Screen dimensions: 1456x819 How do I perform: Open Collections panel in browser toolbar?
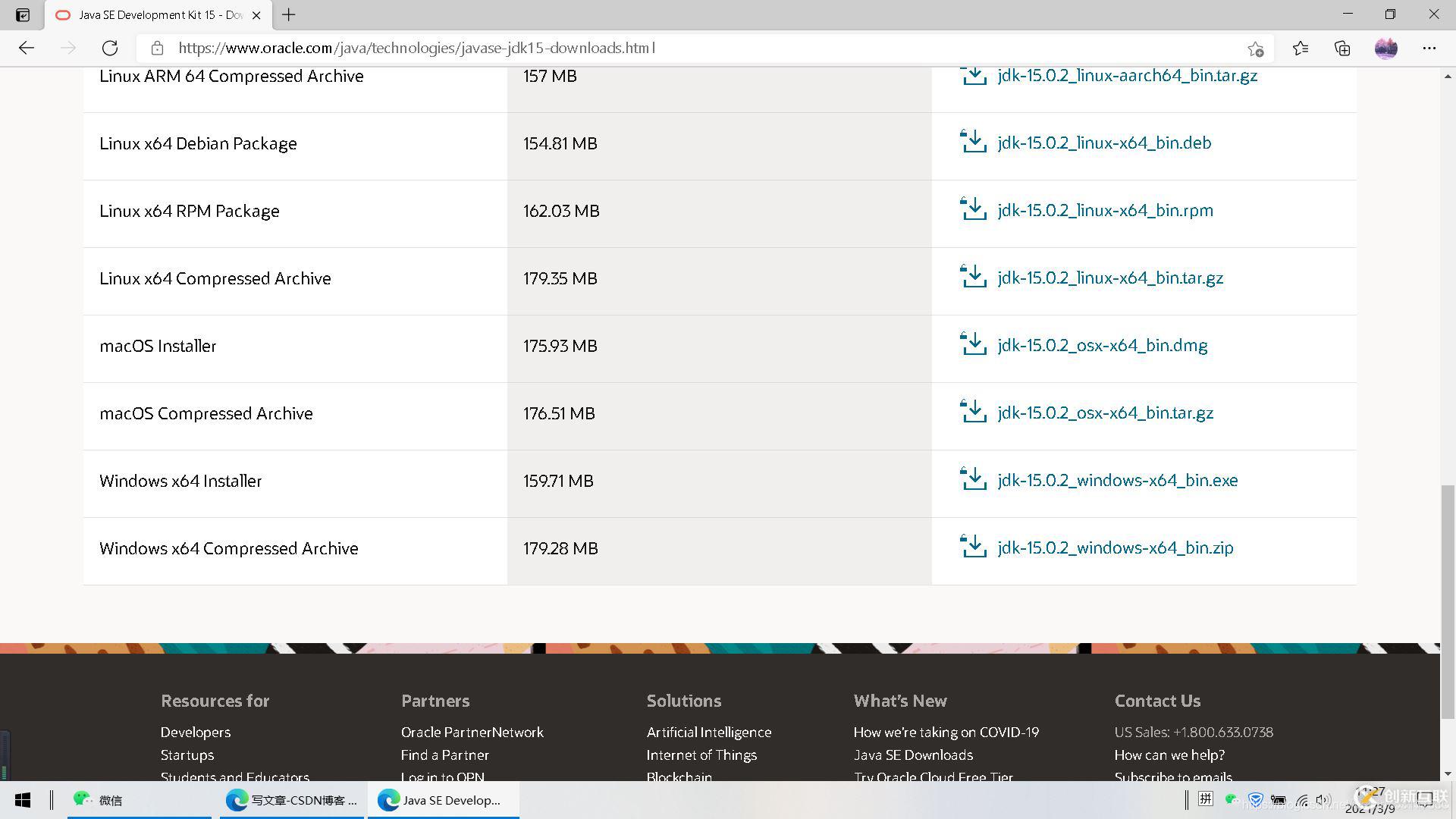click(x=1342, y=49)
